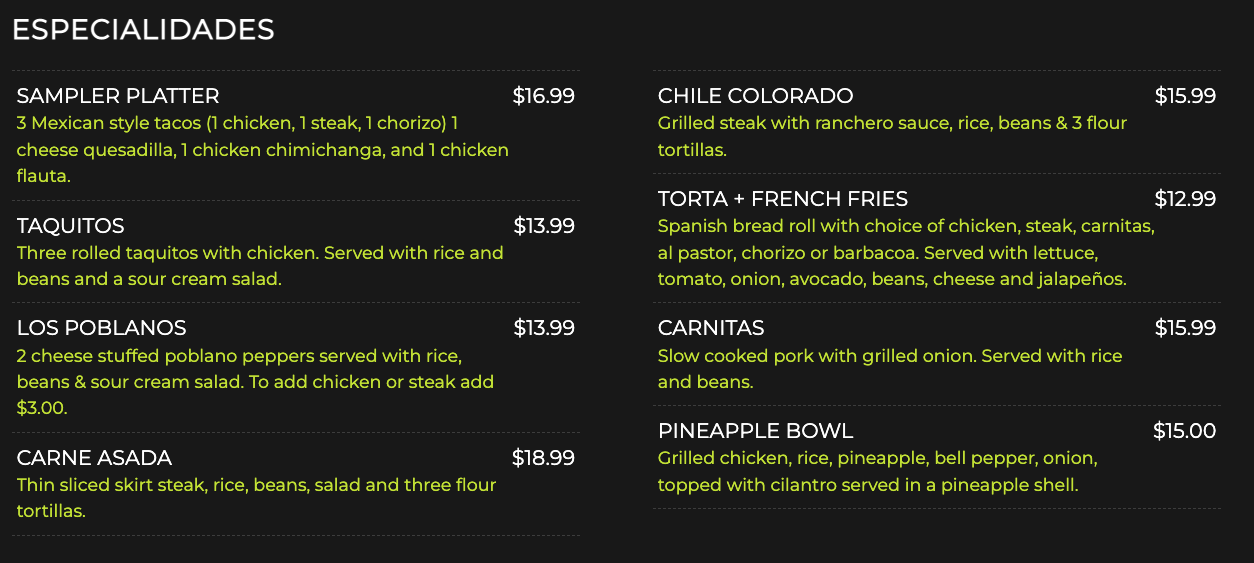Click the $16.99 Sampler Platter price

point(543,96)
